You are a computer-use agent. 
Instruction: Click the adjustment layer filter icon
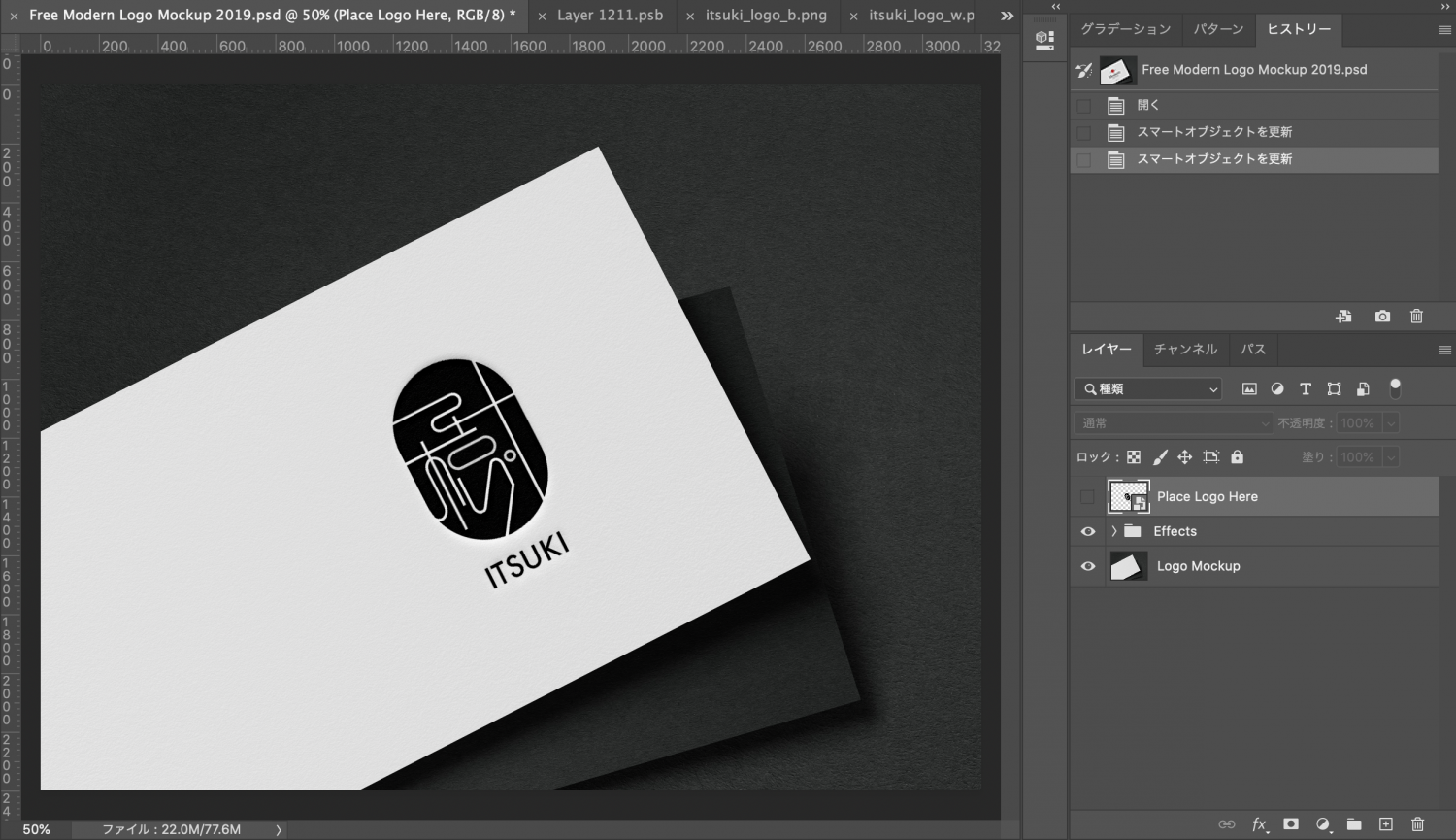[x=1277, y=389]
